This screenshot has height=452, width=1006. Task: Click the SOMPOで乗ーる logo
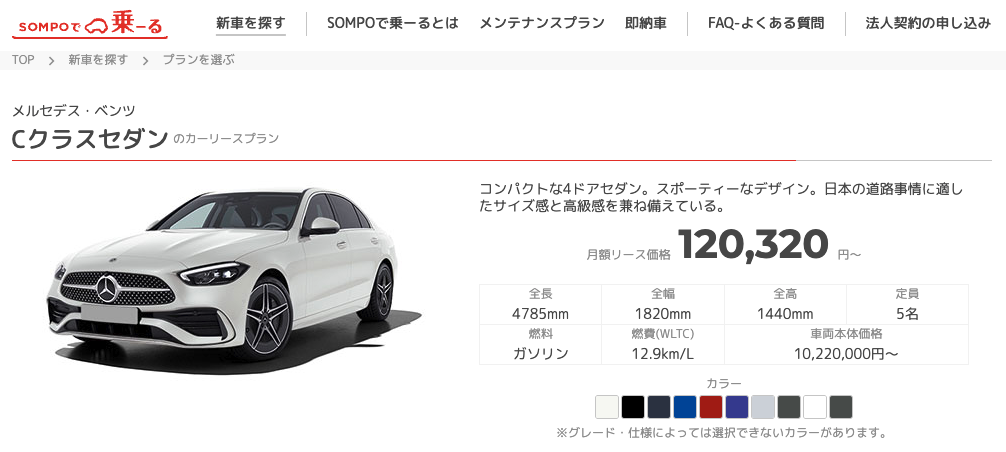coord(90,25)
